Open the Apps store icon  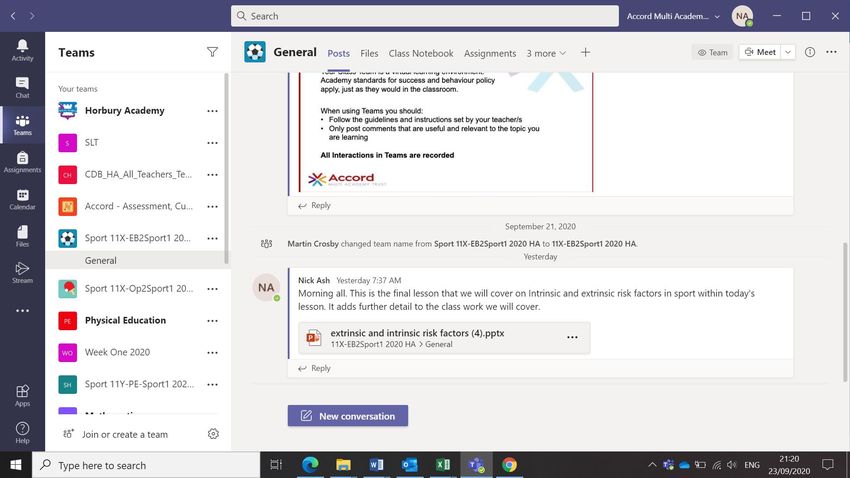tap(22, 395)
